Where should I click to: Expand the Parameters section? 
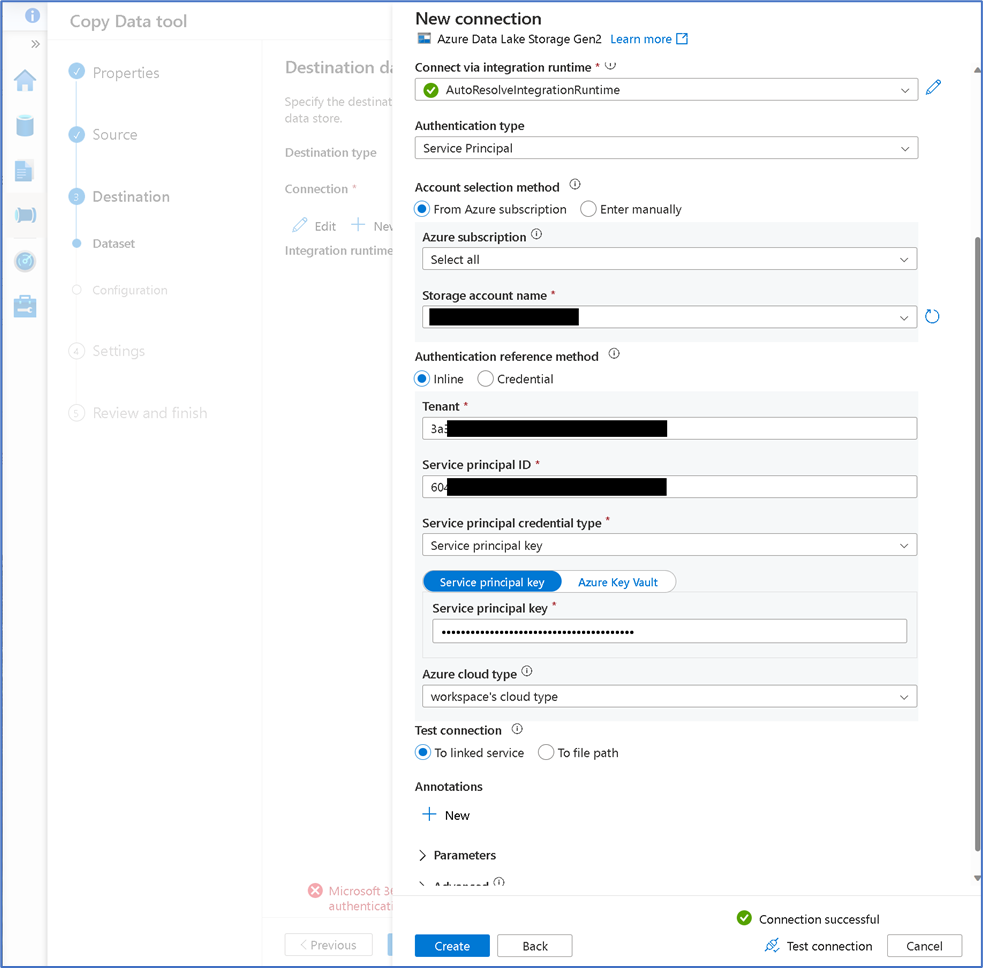coord(458,855)
